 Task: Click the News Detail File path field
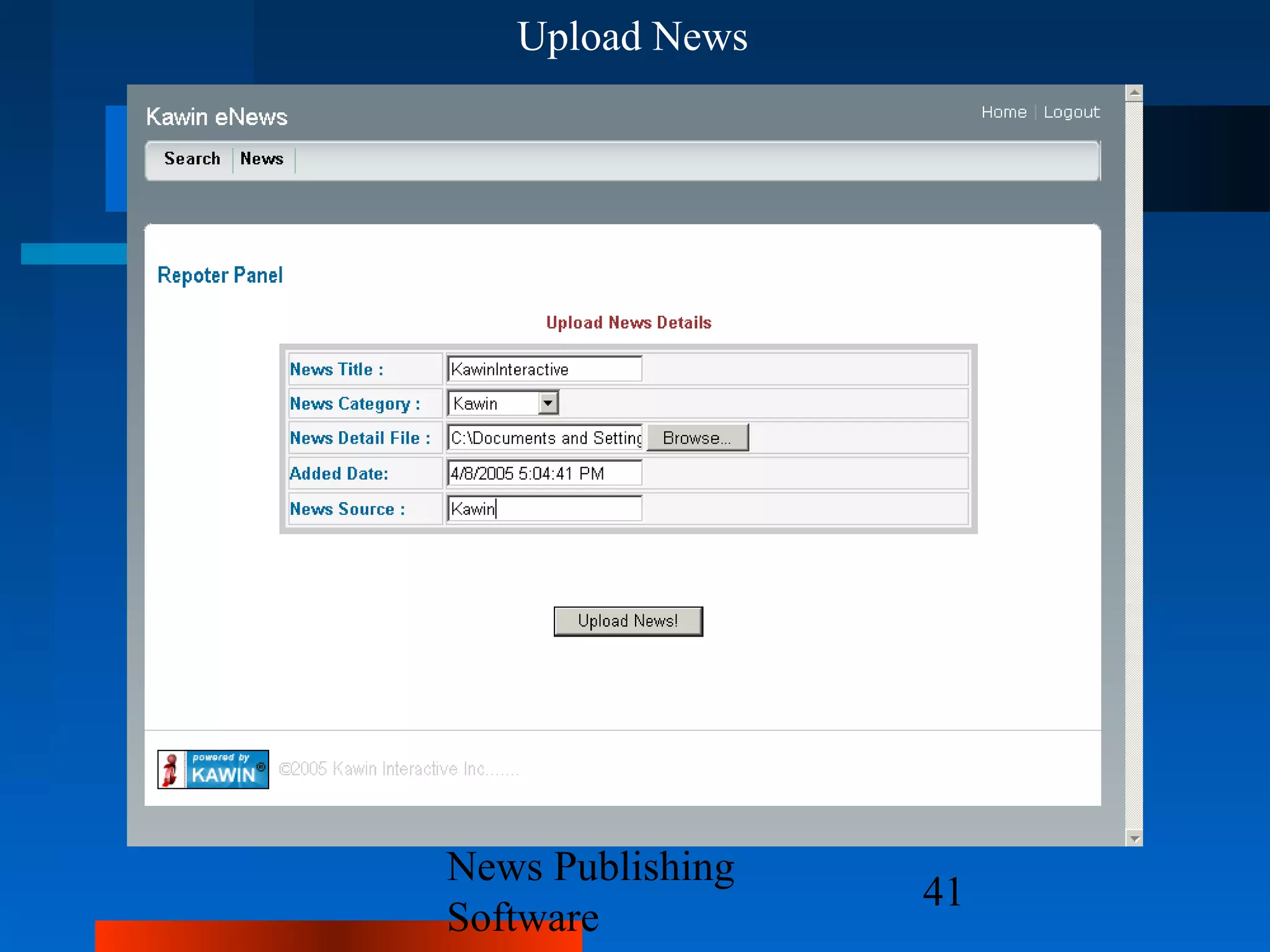(x=545, y=438)
